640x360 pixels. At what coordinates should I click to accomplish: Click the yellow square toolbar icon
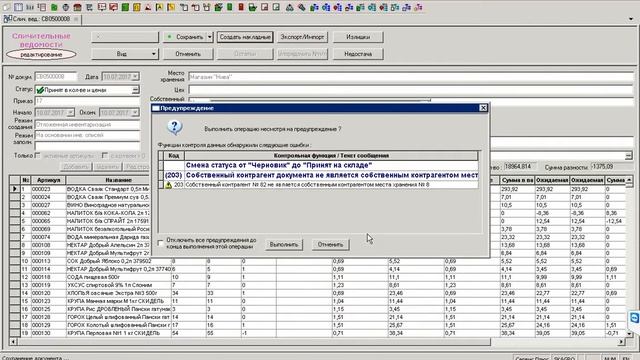click(x=136, y=7)
